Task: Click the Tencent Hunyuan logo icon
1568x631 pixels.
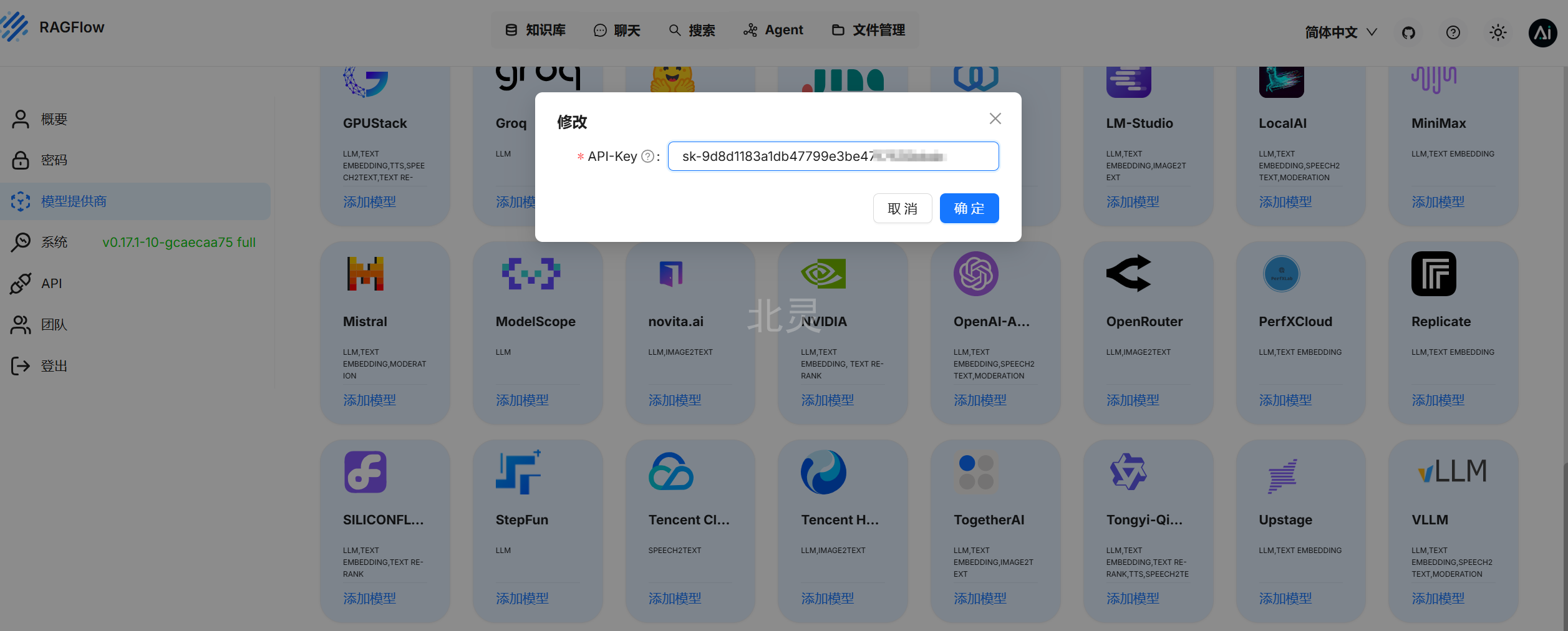Action: point(823,472)
